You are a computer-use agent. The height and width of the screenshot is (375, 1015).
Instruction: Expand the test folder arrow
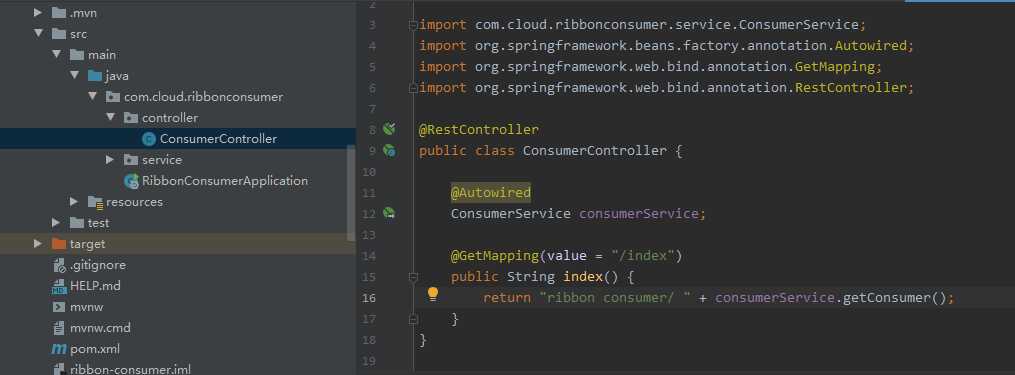(56, 222)
